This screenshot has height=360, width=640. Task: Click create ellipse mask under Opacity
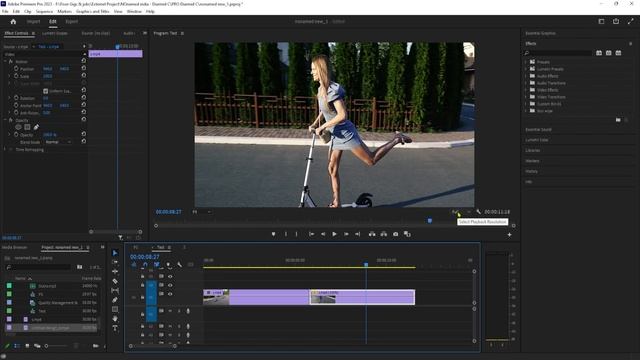pyautogui.click(x=18, y=127)
